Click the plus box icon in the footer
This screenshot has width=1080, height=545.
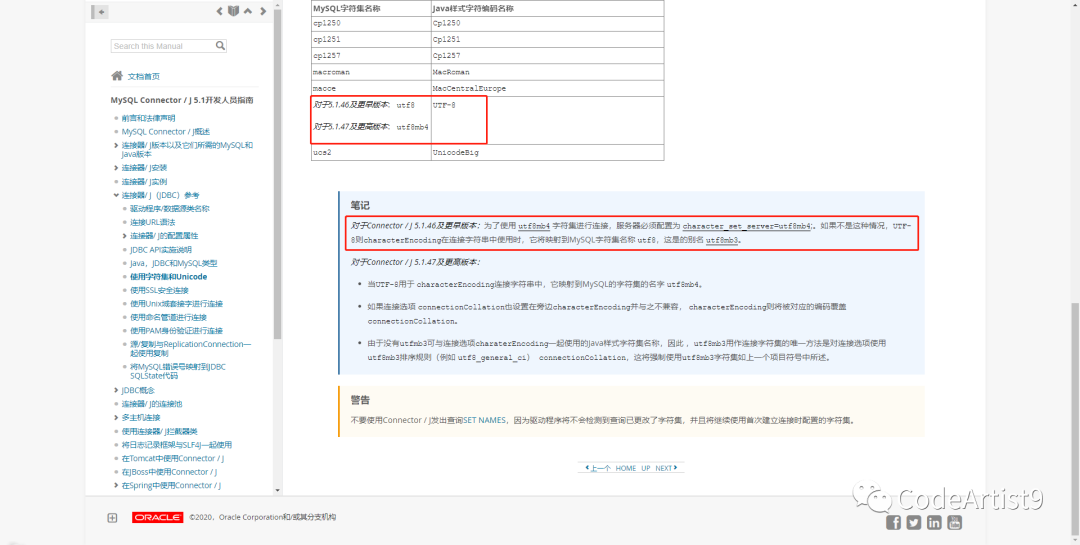tap(112, 518)
